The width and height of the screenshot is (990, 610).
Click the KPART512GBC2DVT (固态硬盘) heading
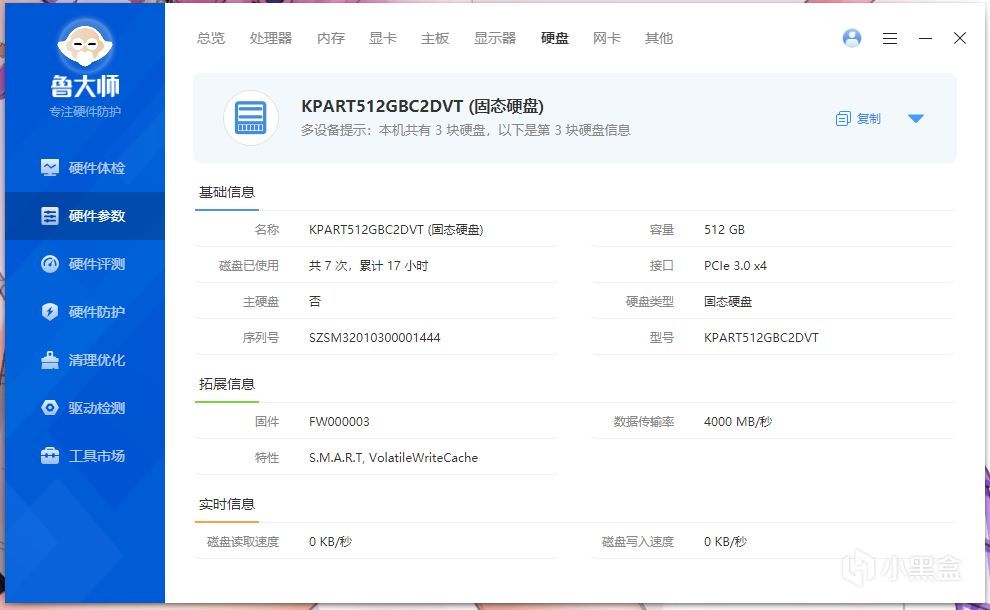click(x=422, y=106)
